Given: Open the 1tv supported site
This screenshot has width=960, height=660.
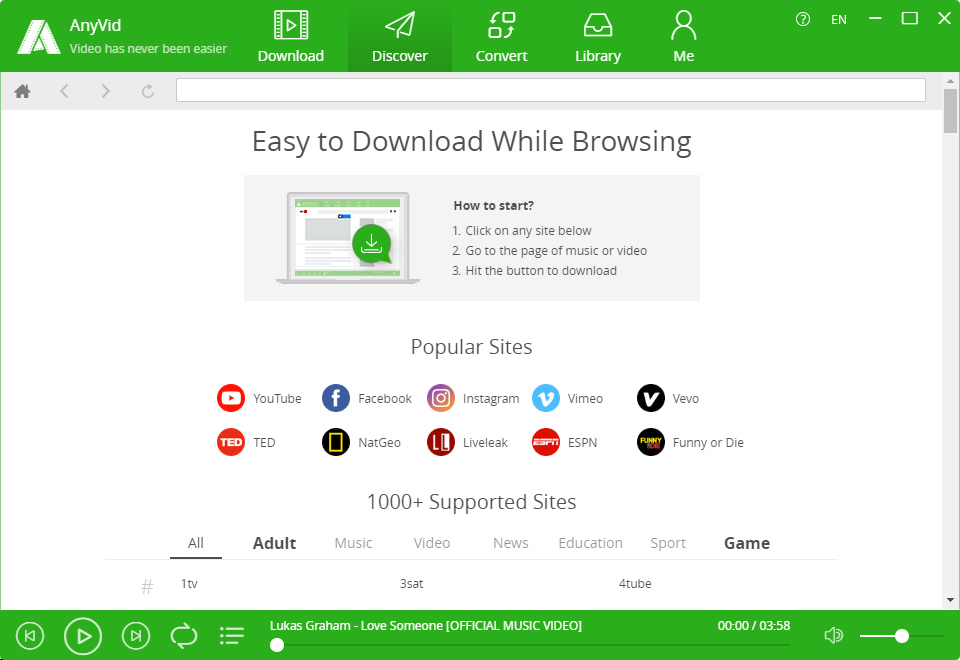Looking at the screenshot, I should (x=189, y=583).
